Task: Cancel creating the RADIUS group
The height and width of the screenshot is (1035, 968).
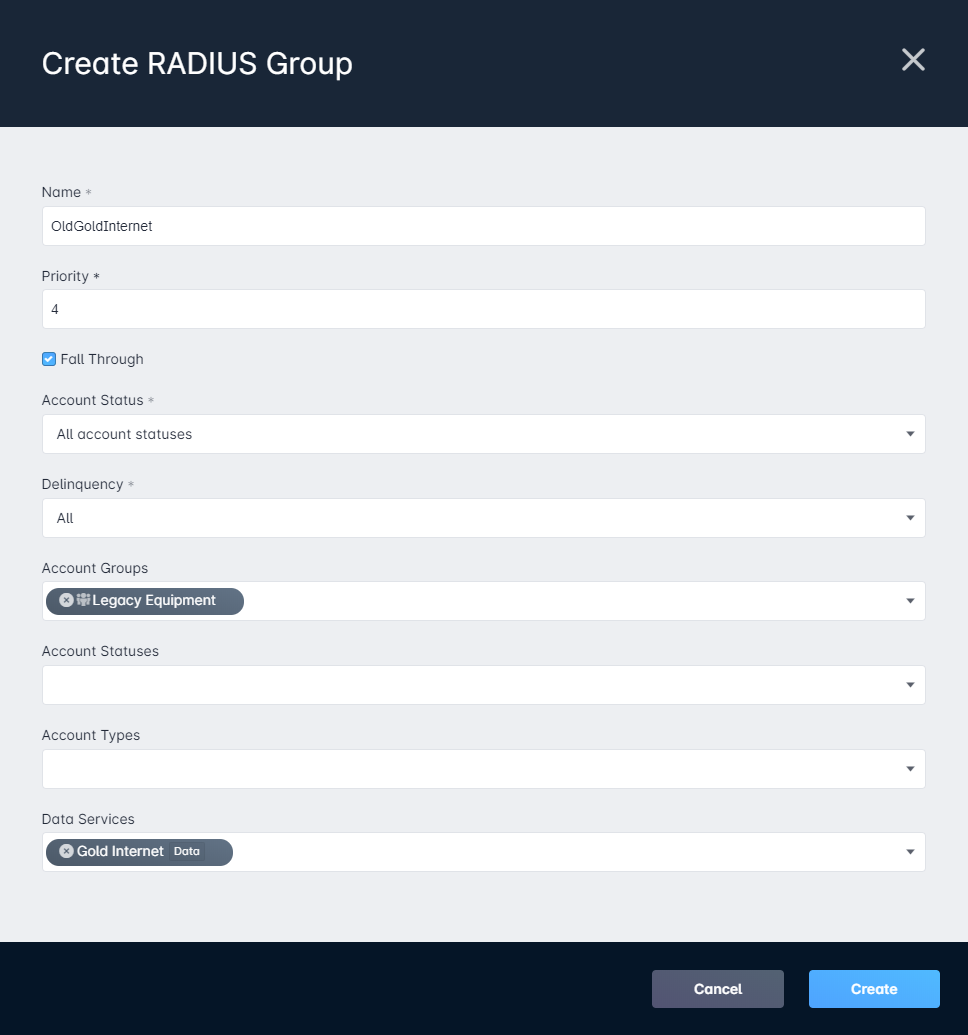Action: click(x=718, y=989)
